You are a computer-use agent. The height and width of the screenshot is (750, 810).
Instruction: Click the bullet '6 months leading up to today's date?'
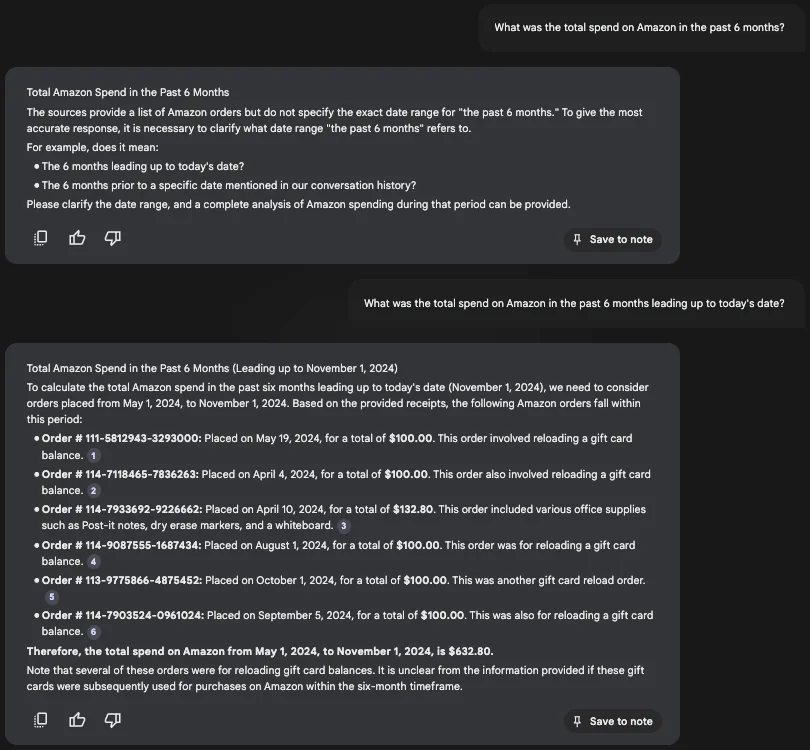142,166
